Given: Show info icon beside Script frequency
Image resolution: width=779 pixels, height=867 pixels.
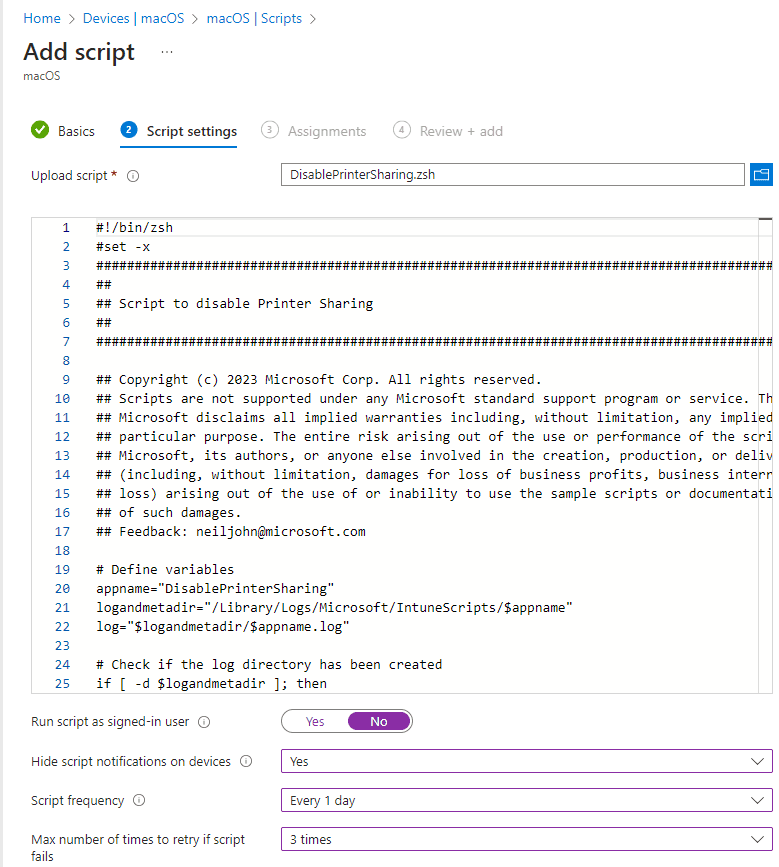Looking at the screenshot, I should click(139, 800).
